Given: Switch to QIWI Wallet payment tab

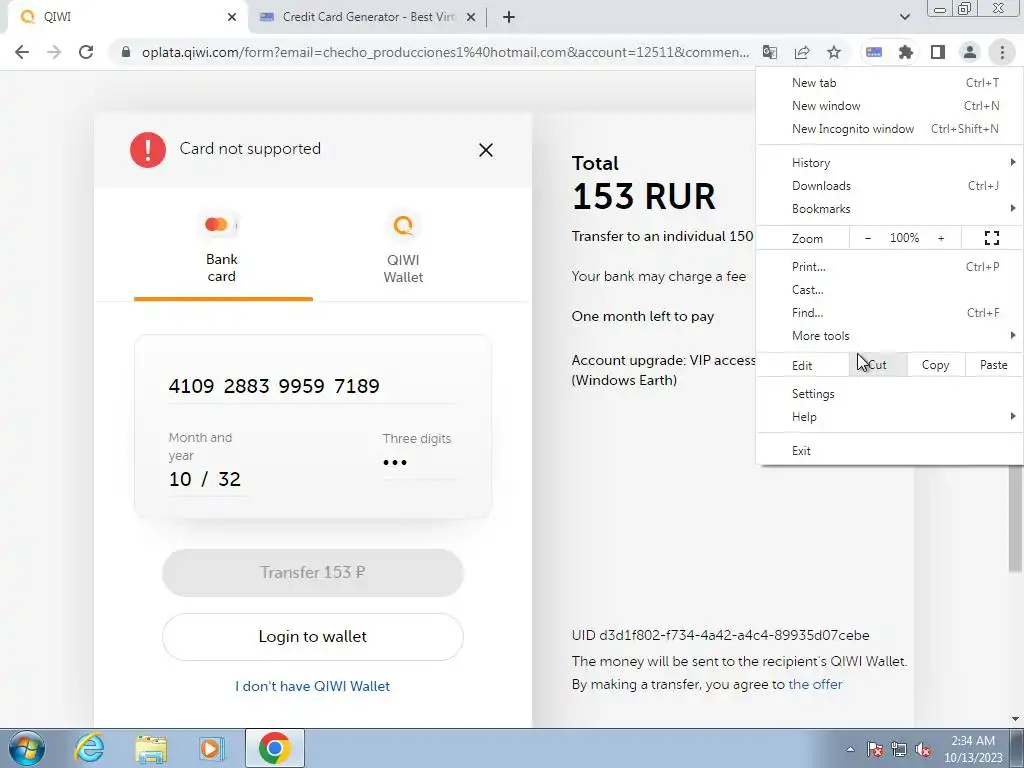Looking at the screenshot, I should (x=403, y=251).
